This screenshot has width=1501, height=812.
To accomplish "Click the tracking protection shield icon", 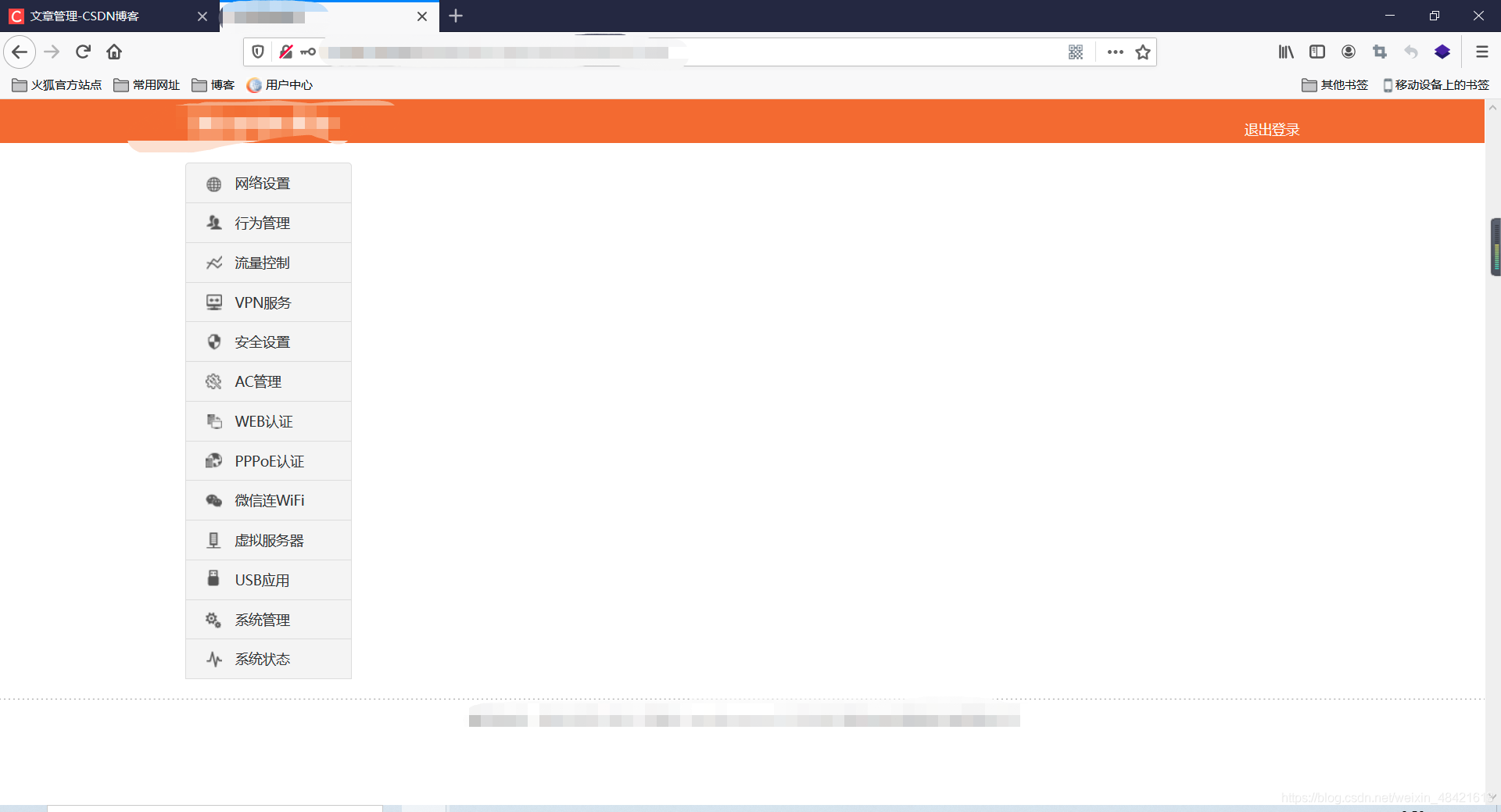I will 258,52.
